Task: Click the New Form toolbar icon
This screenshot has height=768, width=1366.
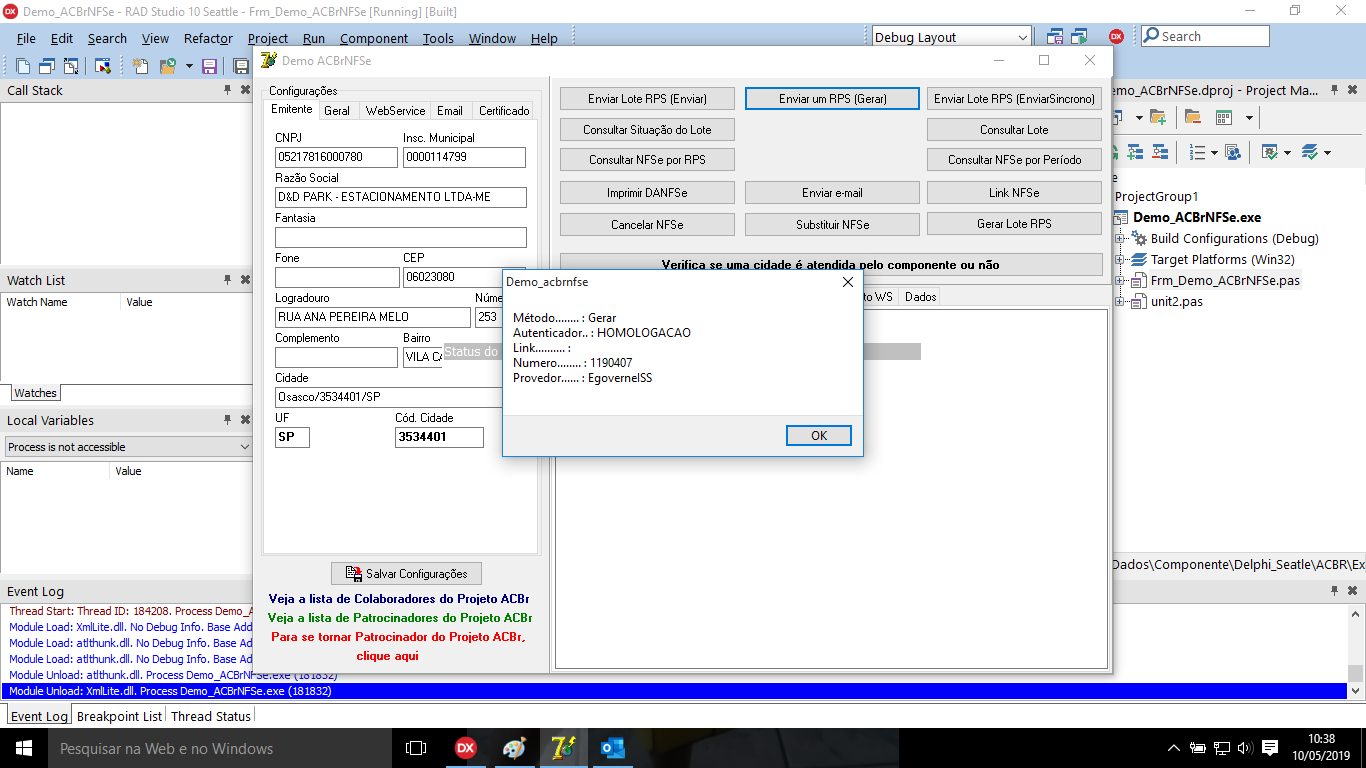Action: (x=102, y=66)
